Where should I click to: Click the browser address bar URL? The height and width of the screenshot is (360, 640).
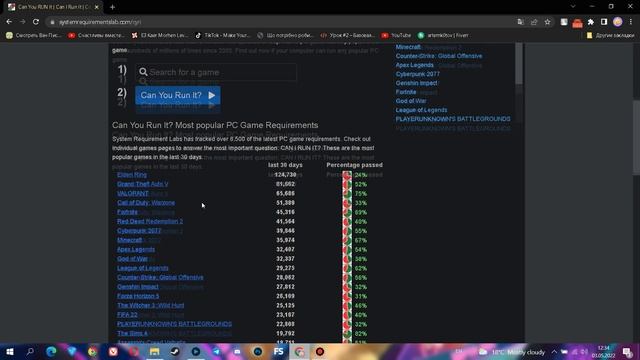100,22
